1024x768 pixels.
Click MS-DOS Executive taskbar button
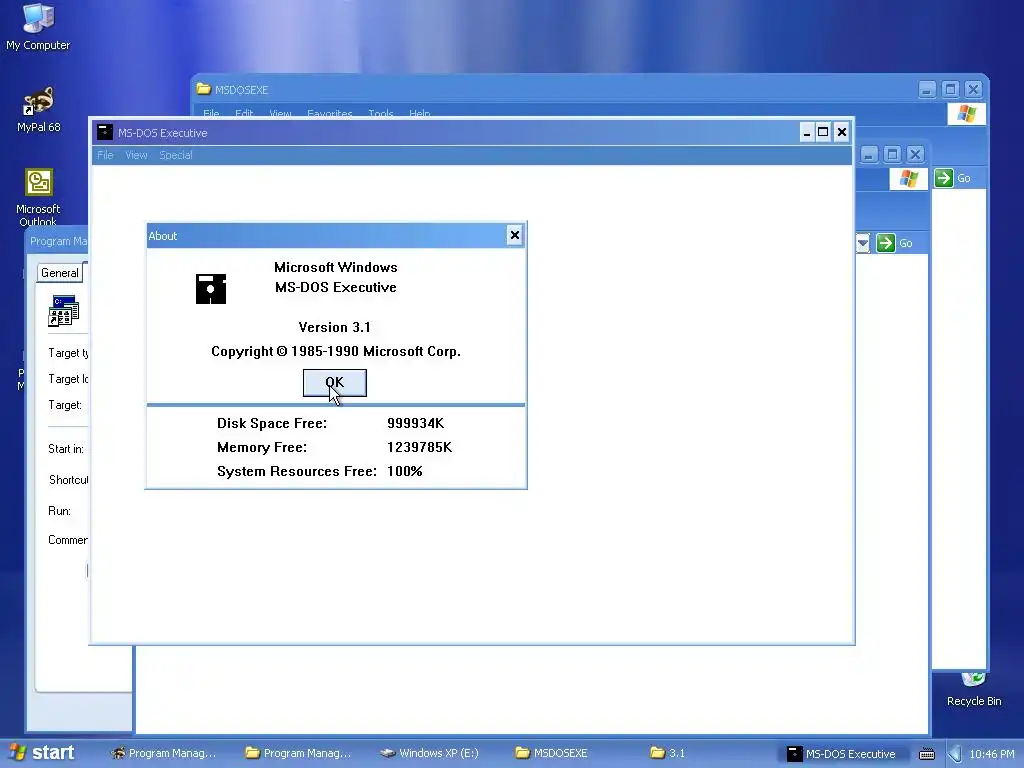(841, 754)
